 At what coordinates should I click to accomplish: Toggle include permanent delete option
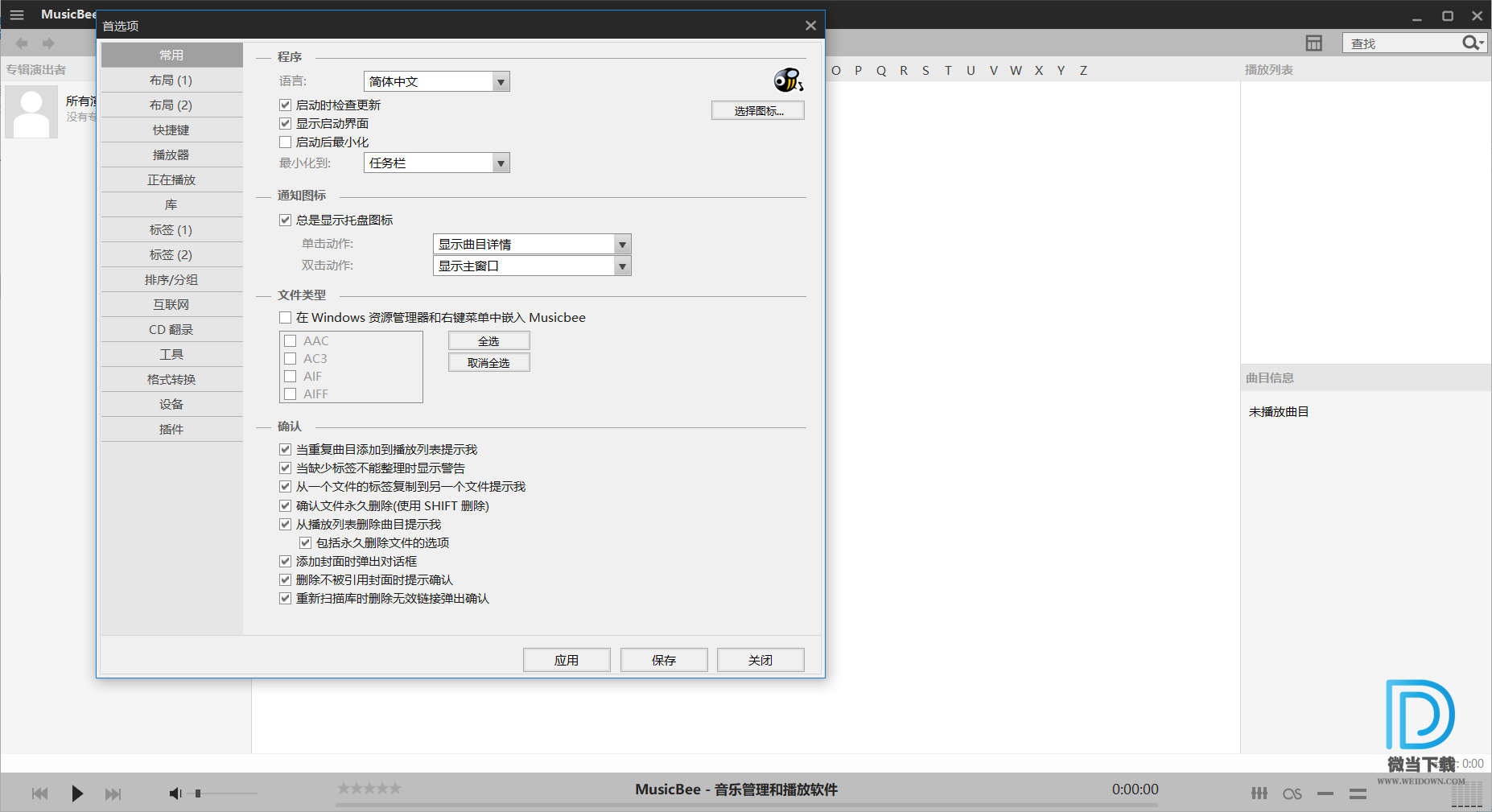[x=305, y=542]
